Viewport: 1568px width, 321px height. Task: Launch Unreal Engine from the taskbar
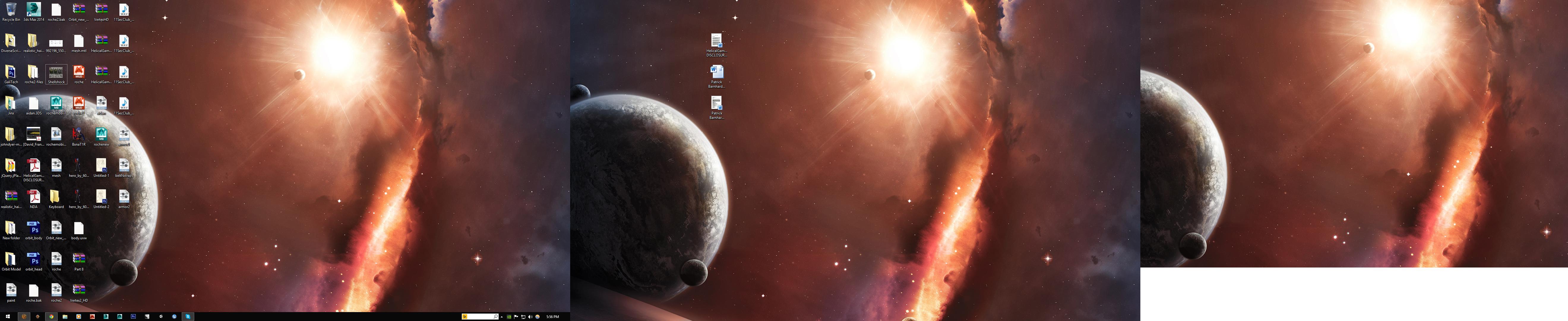[174, 317]
